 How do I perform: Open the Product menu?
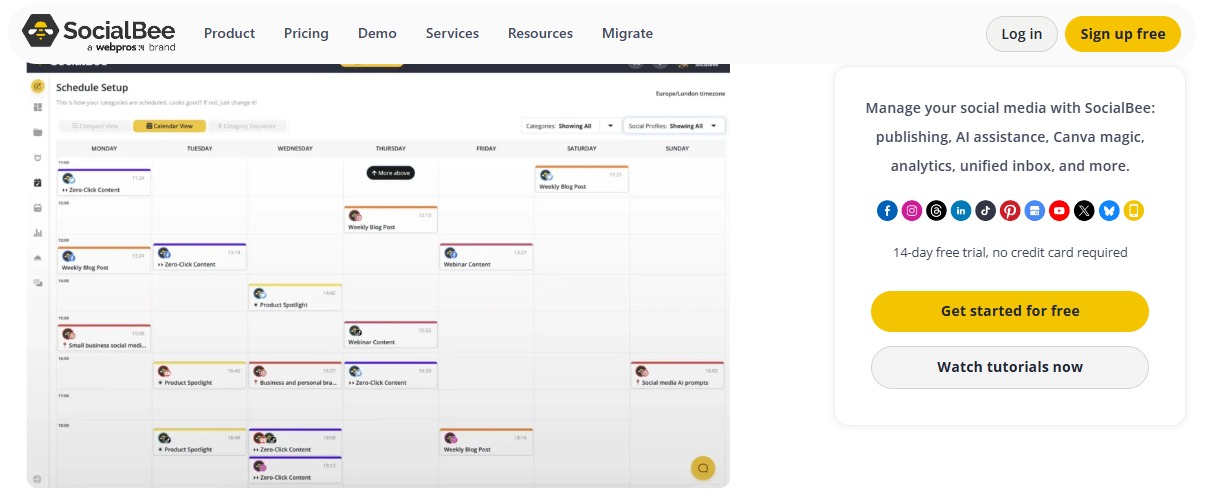click(229, 33)
